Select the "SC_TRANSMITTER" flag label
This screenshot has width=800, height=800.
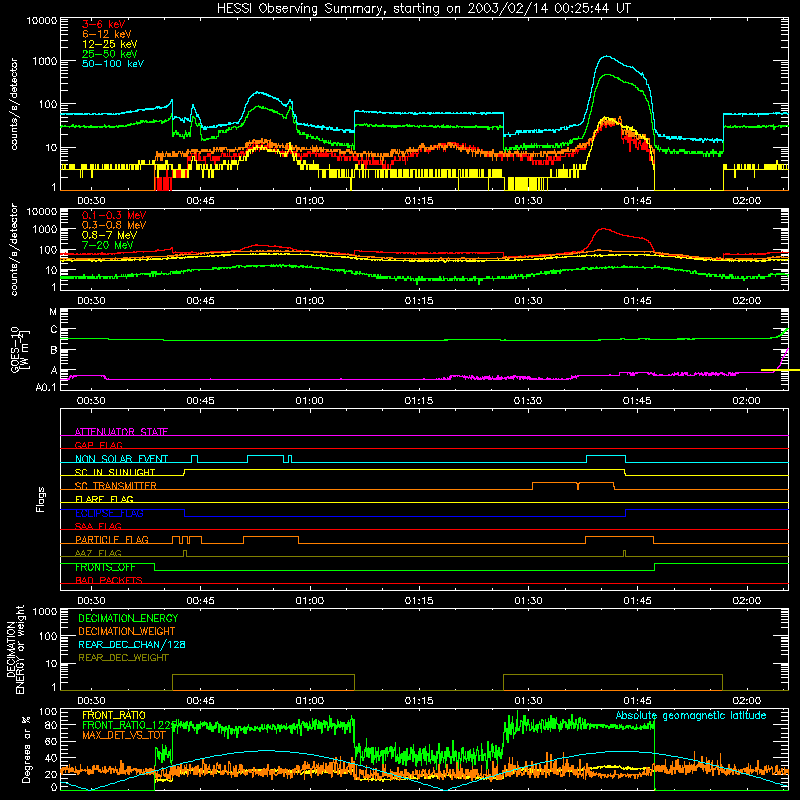pyautogui.click(x=115, y=486)
